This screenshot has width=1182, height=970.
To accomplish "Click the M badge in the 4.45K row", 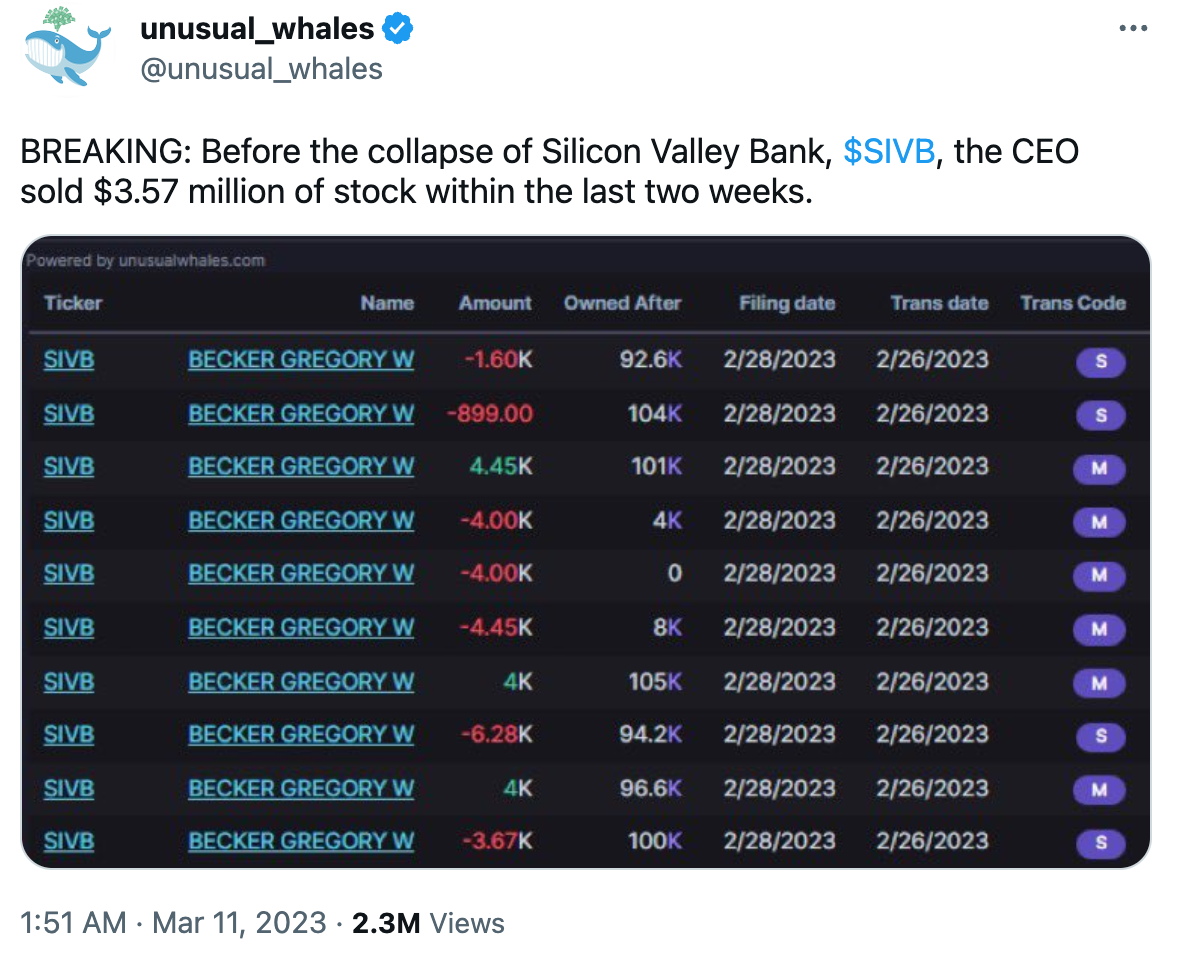I will (1099, 469).
